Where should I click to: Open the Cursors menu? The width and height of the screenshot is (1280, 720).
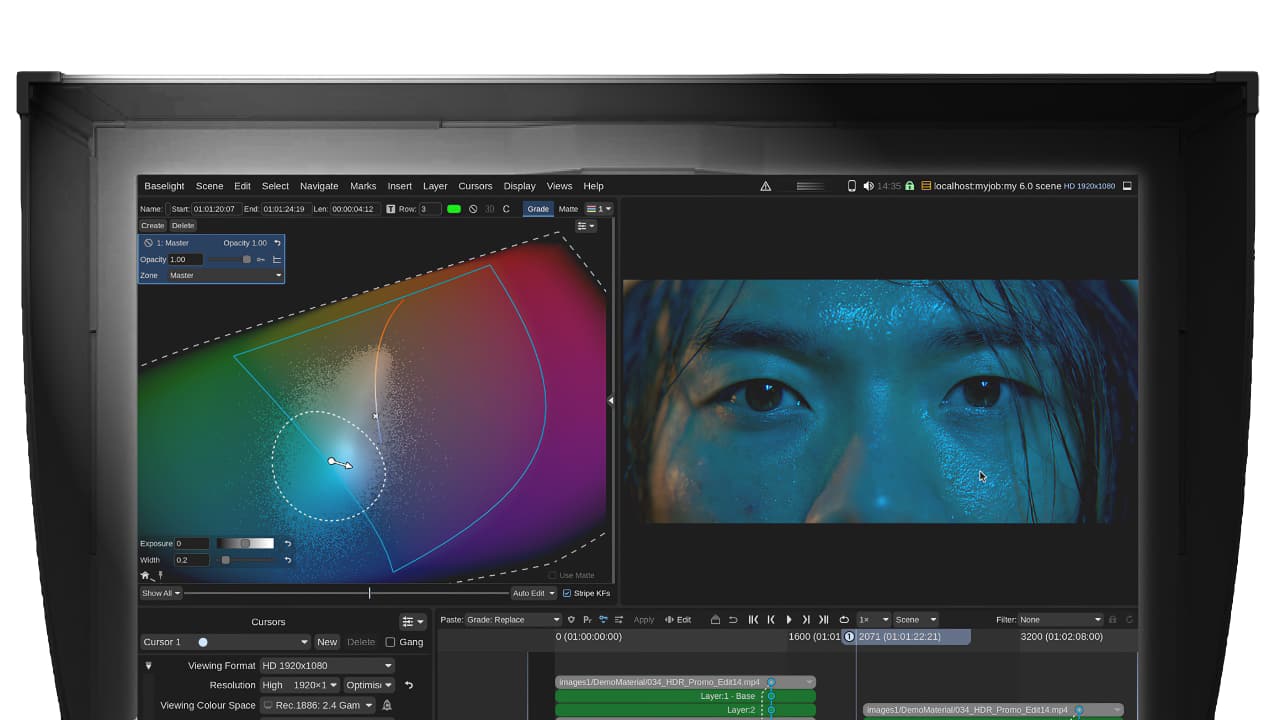(x=475, y=186)
